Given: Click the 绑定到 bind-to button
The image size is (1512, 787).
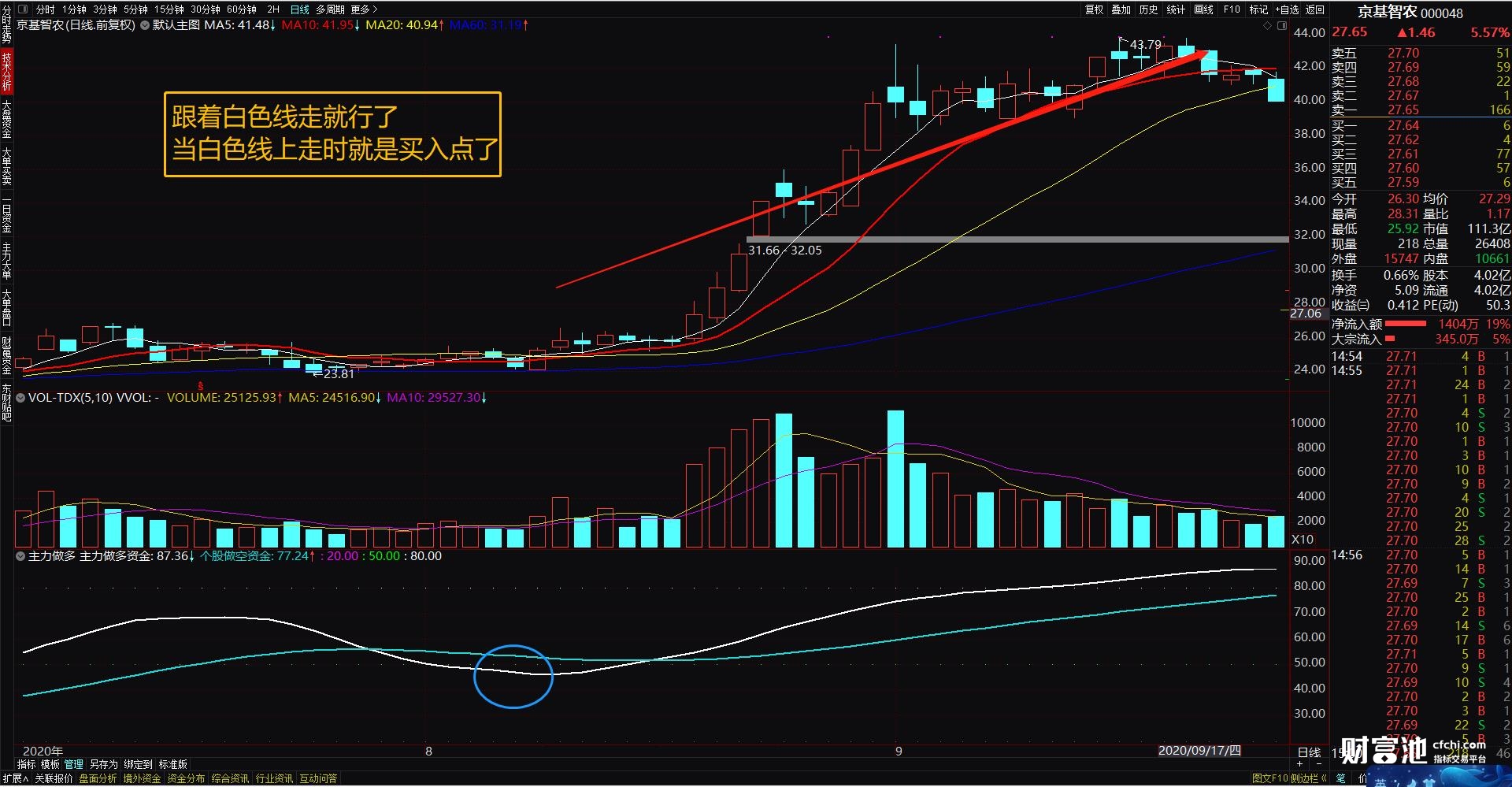Looking at the screenshot, I should (x=138, y=764).
